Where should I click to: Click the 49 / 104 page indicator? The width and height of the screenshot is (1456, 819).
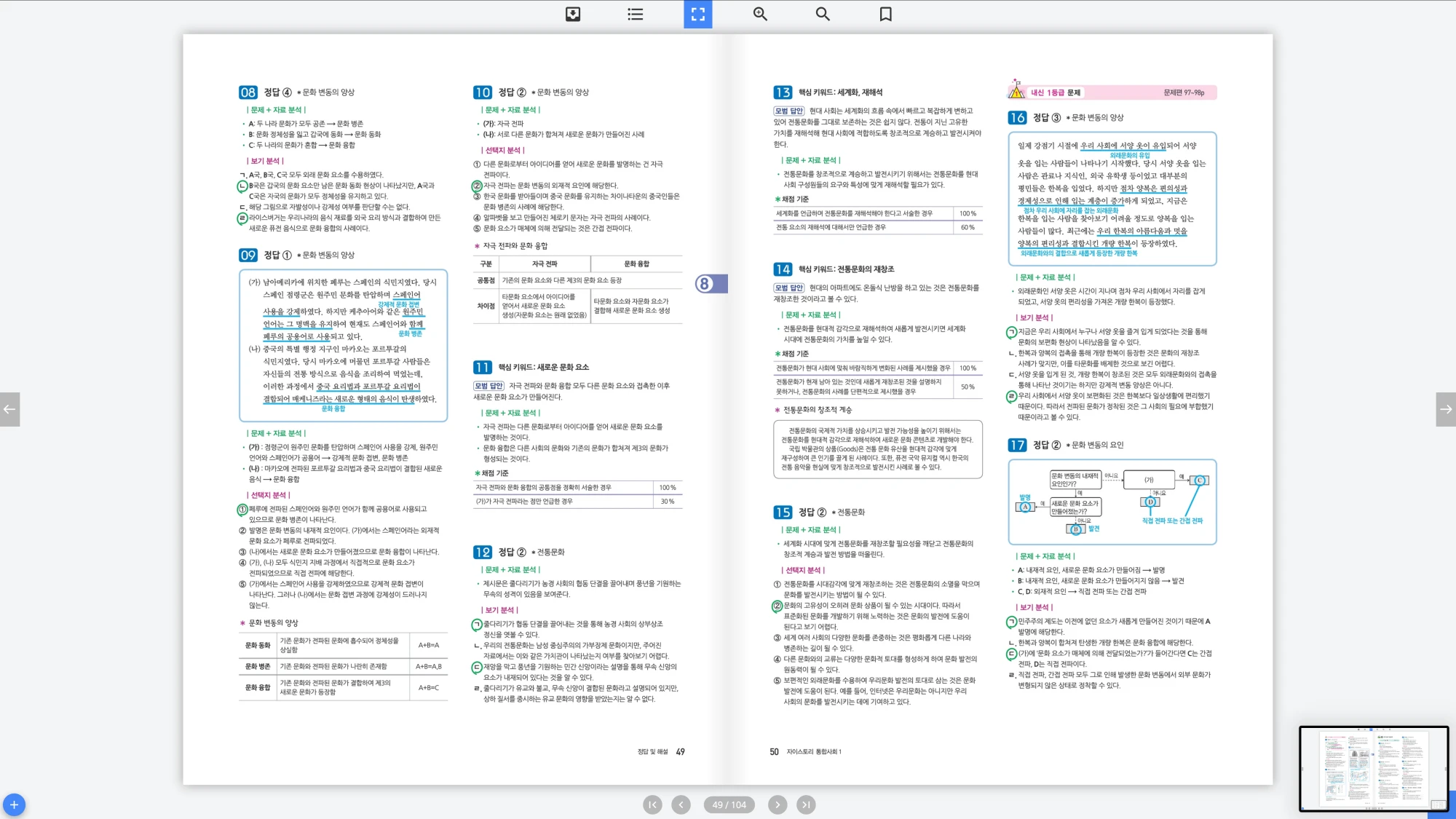tap(729, 804)
